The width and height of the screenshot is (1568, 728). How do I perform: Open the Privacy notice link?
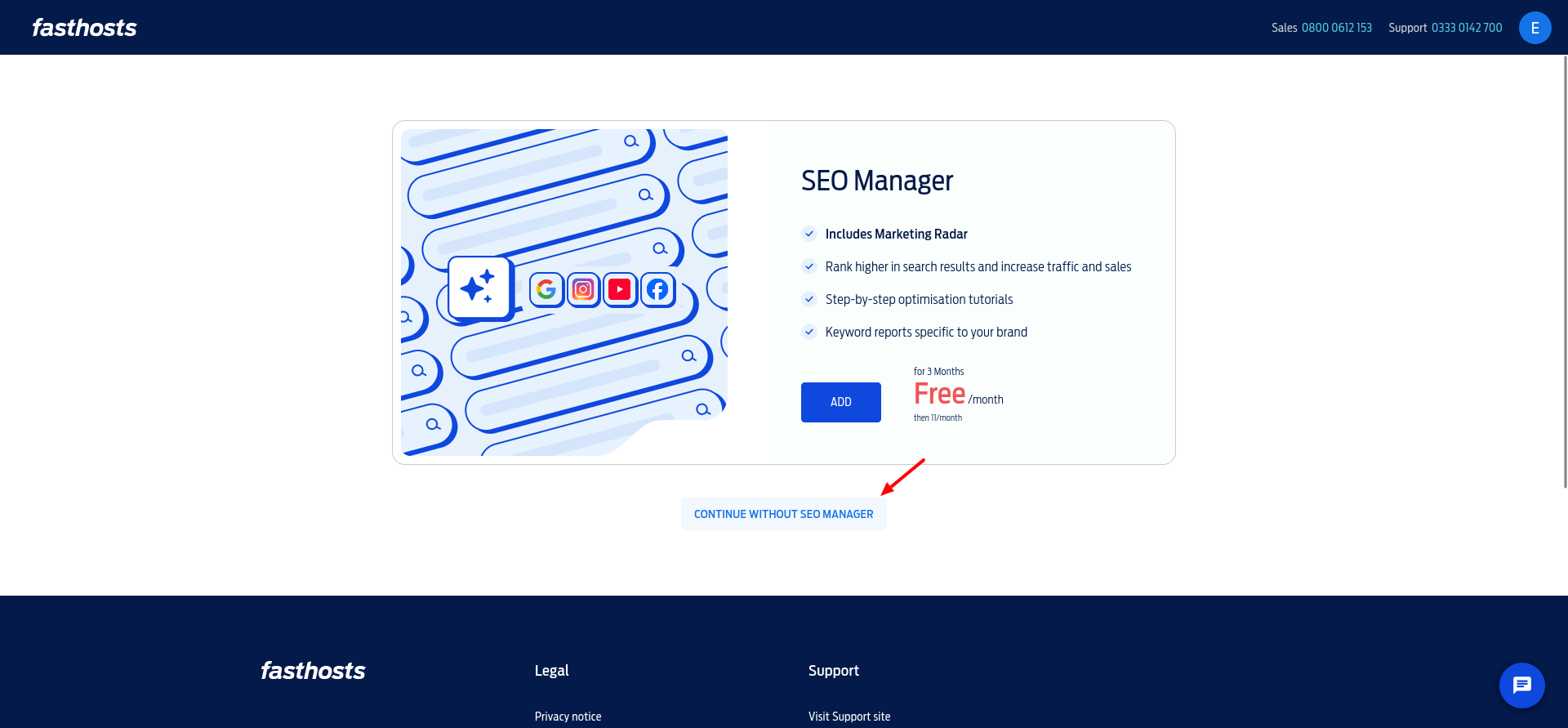pyautogui.click(x=568, y=717)
